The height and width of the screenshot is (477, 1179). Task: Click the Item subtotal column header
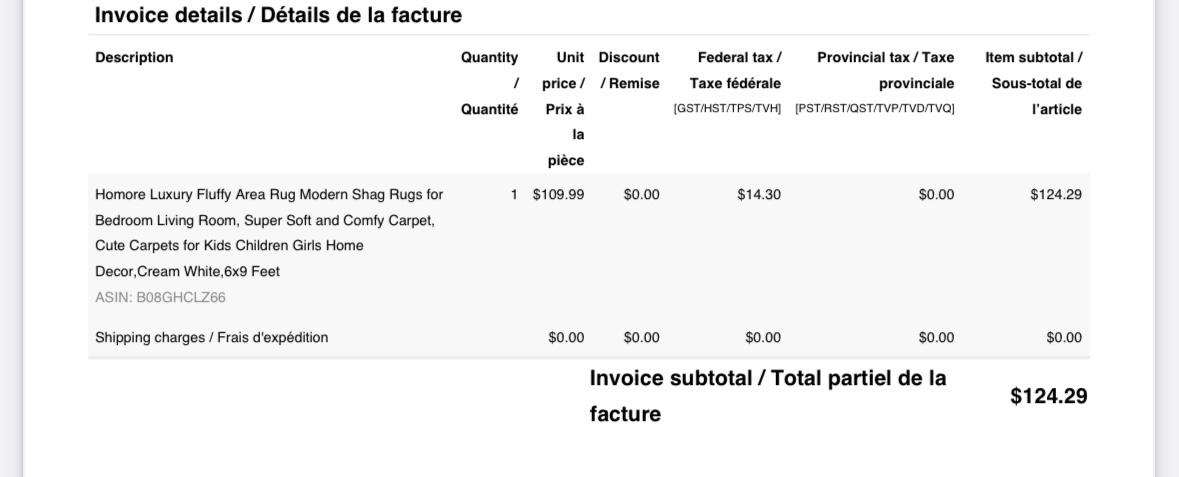point(1034,84)
